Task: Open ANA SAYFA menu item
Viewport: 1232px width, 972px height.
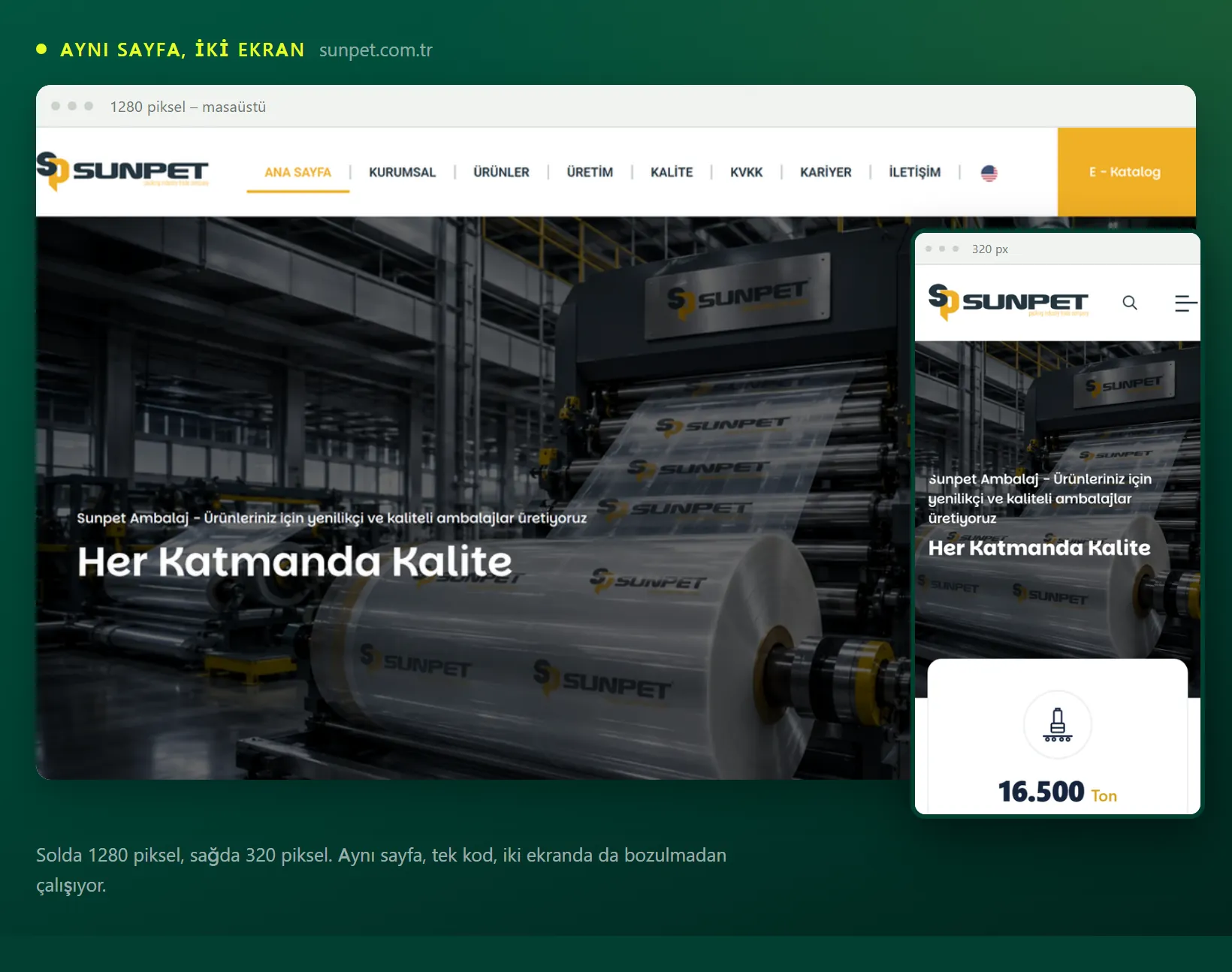Action: click(x=297, y=172)
